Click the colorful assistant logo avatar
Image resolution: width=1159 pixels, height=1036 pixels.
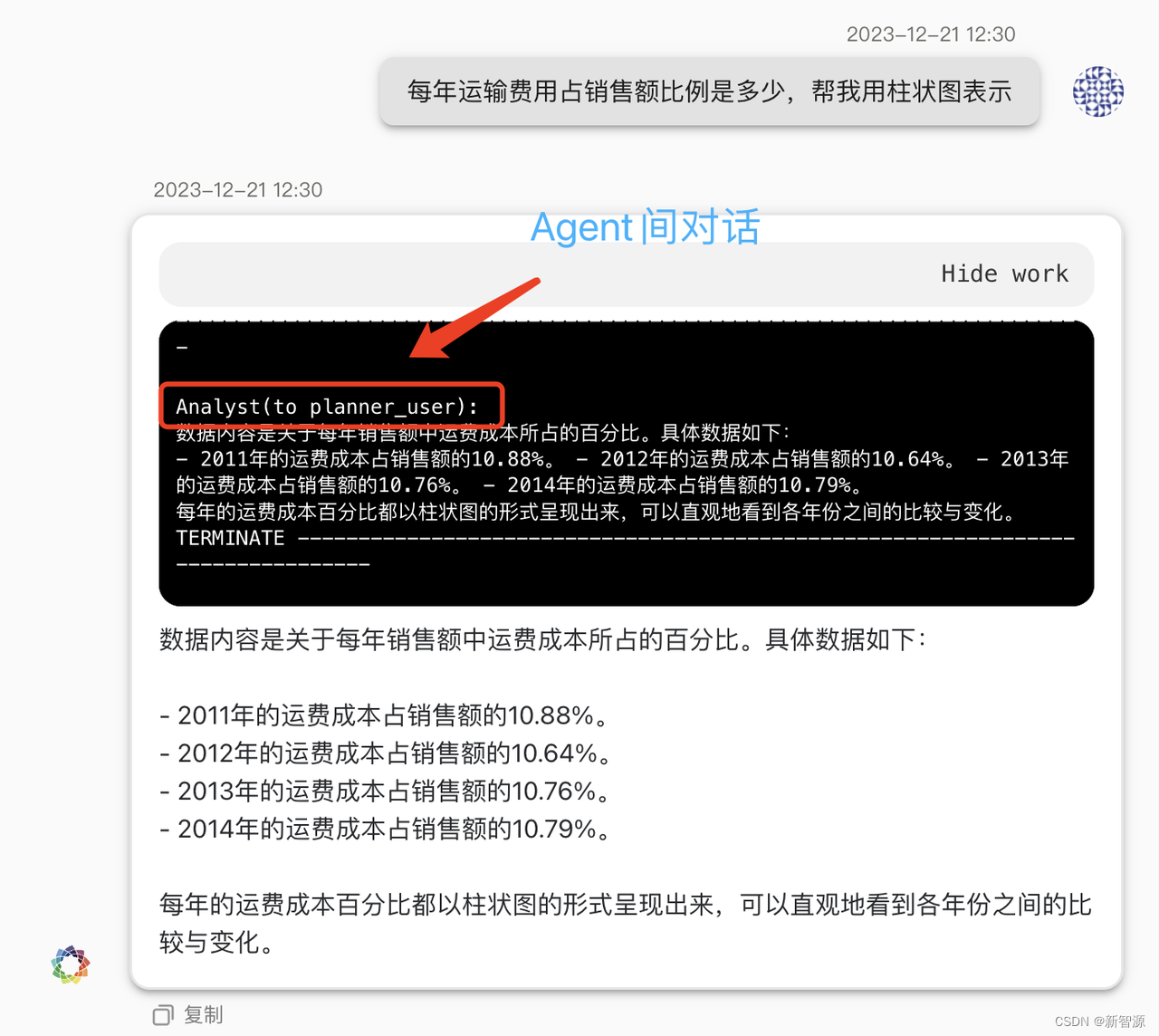(x=71, y=964)
